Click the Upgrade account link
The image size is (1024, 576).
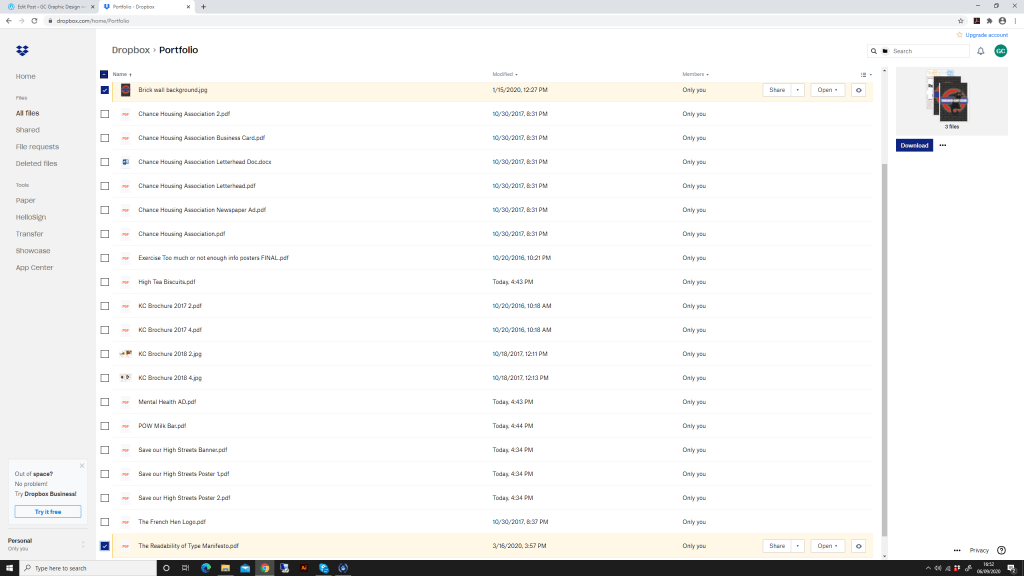985,35
